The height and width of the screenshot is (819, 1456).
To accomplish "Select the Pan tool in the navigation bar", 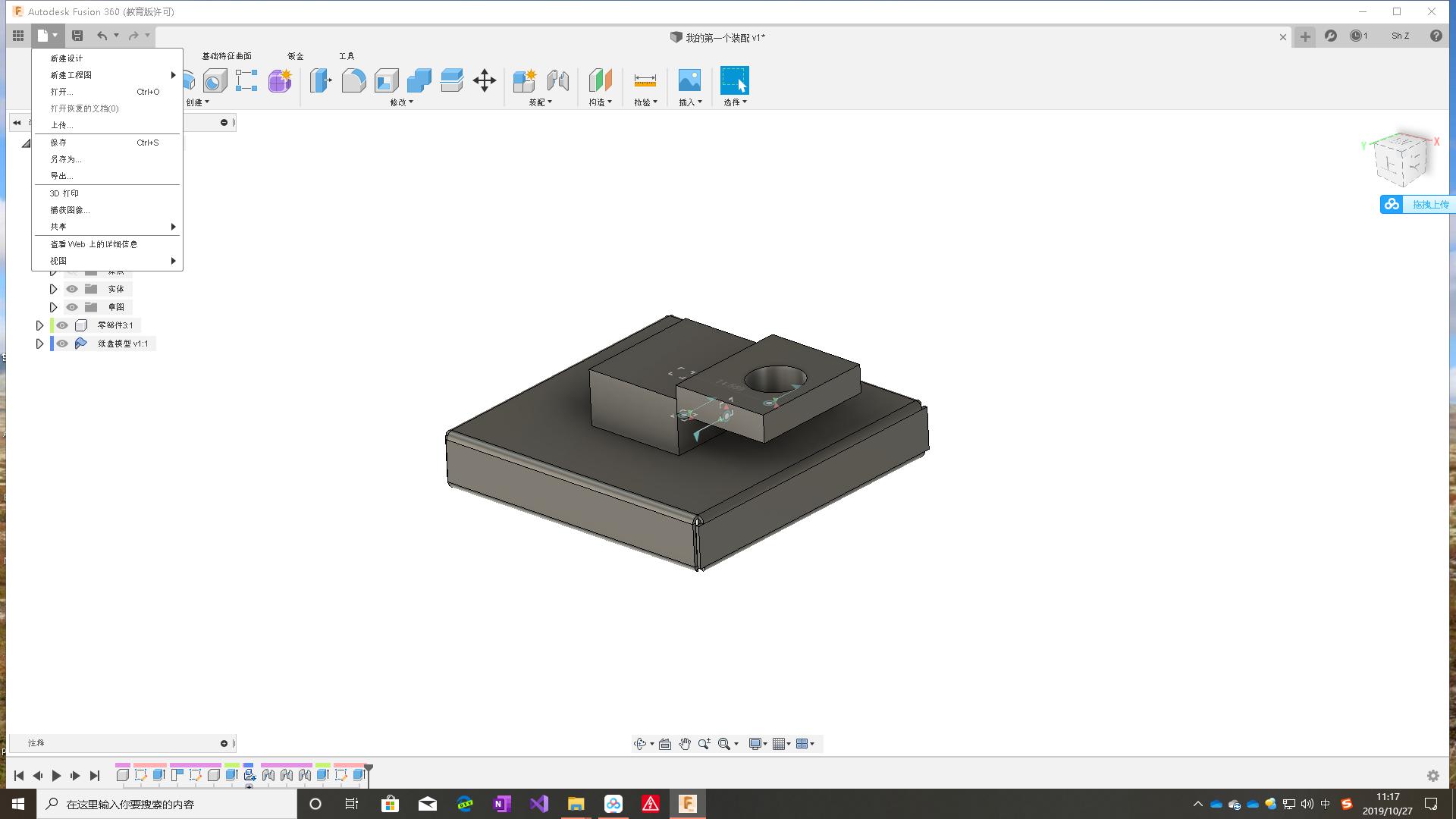I will [x=684, y=743].
